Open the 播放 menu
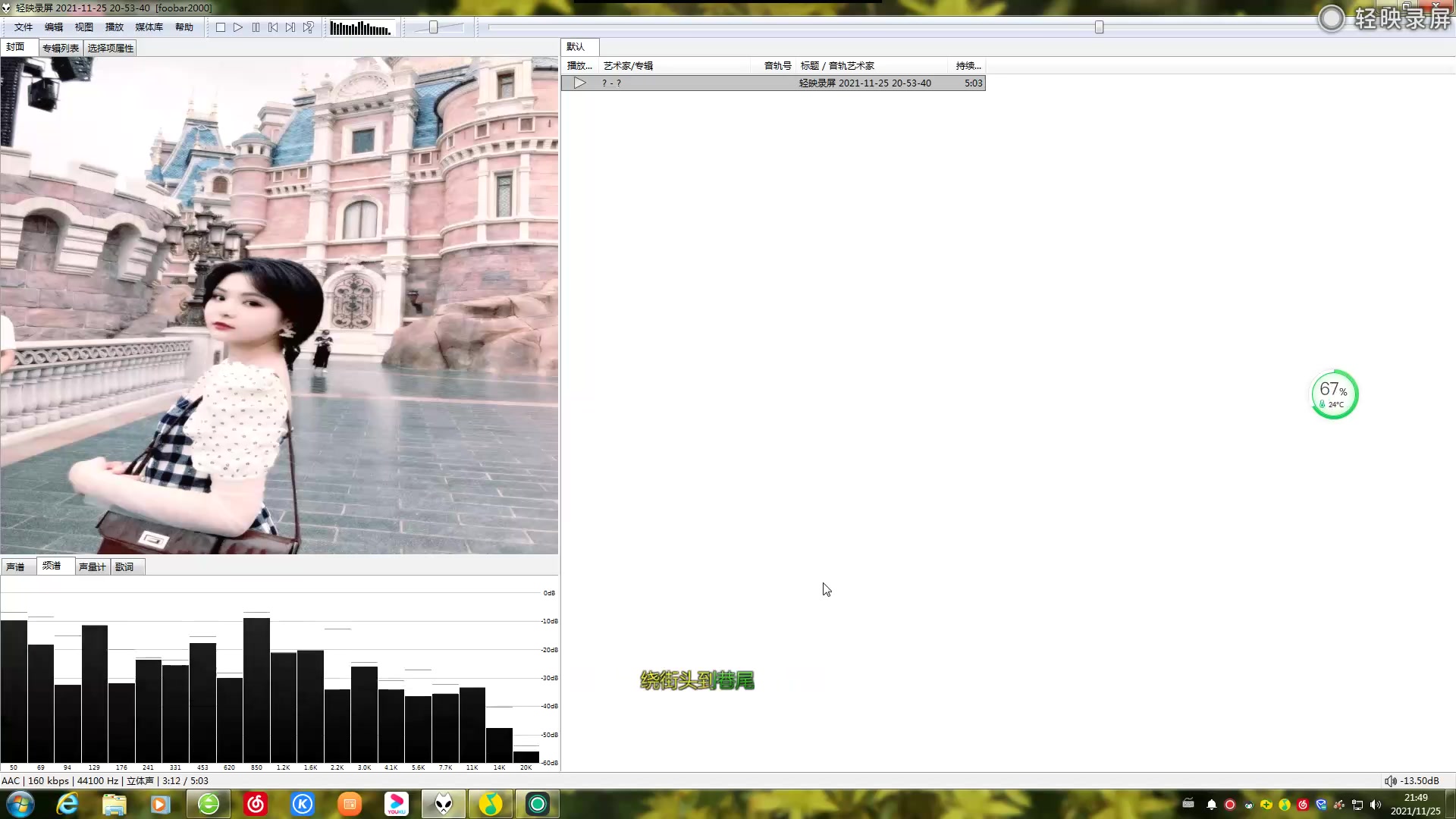This screenshot has width=1456, height=819. (115, 27)
